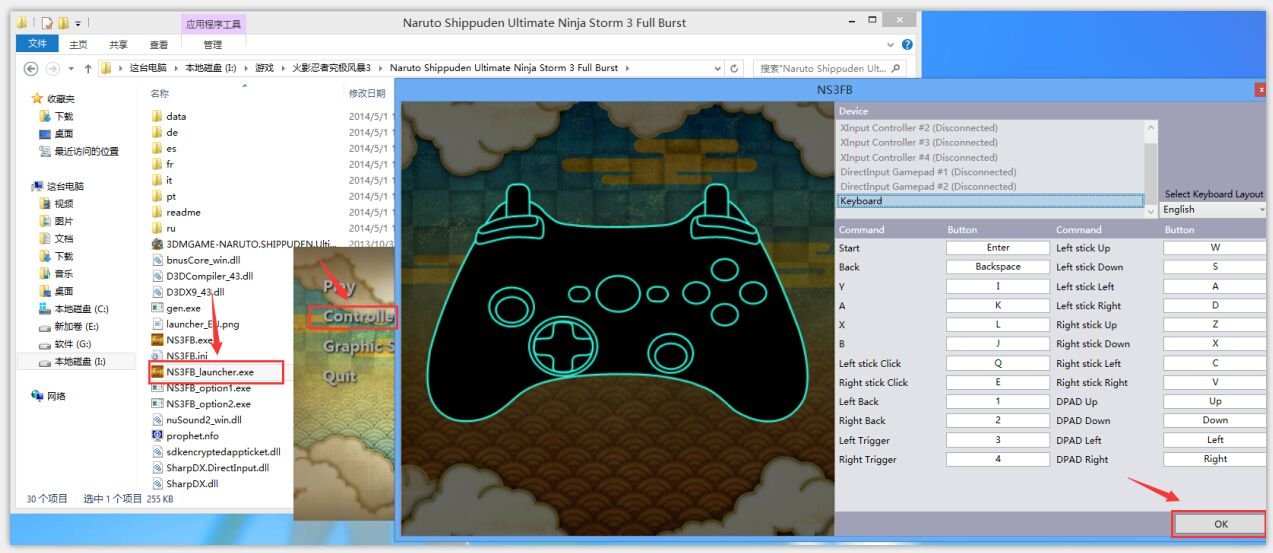This screenshot has height=553, width=1273.
Task: Select the prophet.nfo file
Action: (191, 436)
